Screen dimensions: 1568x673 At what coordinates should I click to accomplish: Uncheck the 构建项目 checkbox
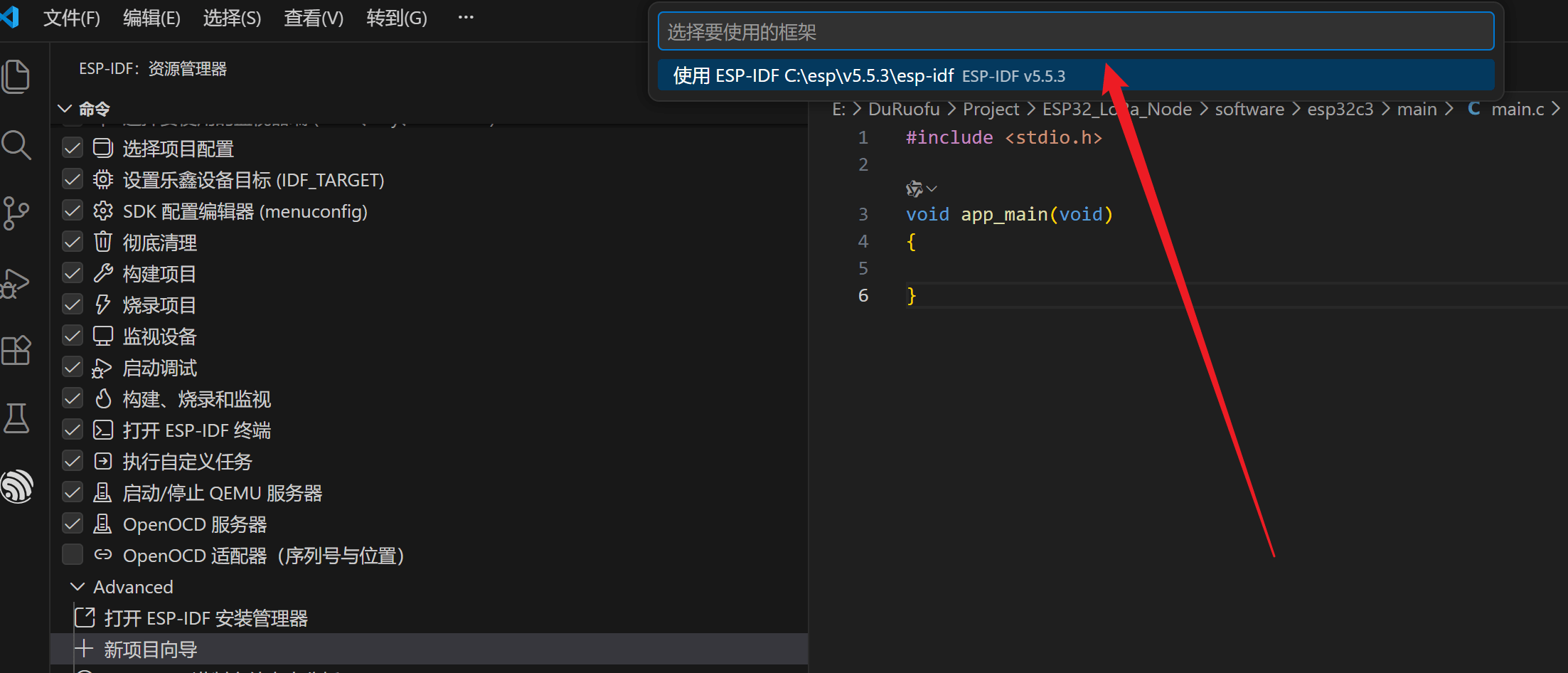click(x=73, y=274)
